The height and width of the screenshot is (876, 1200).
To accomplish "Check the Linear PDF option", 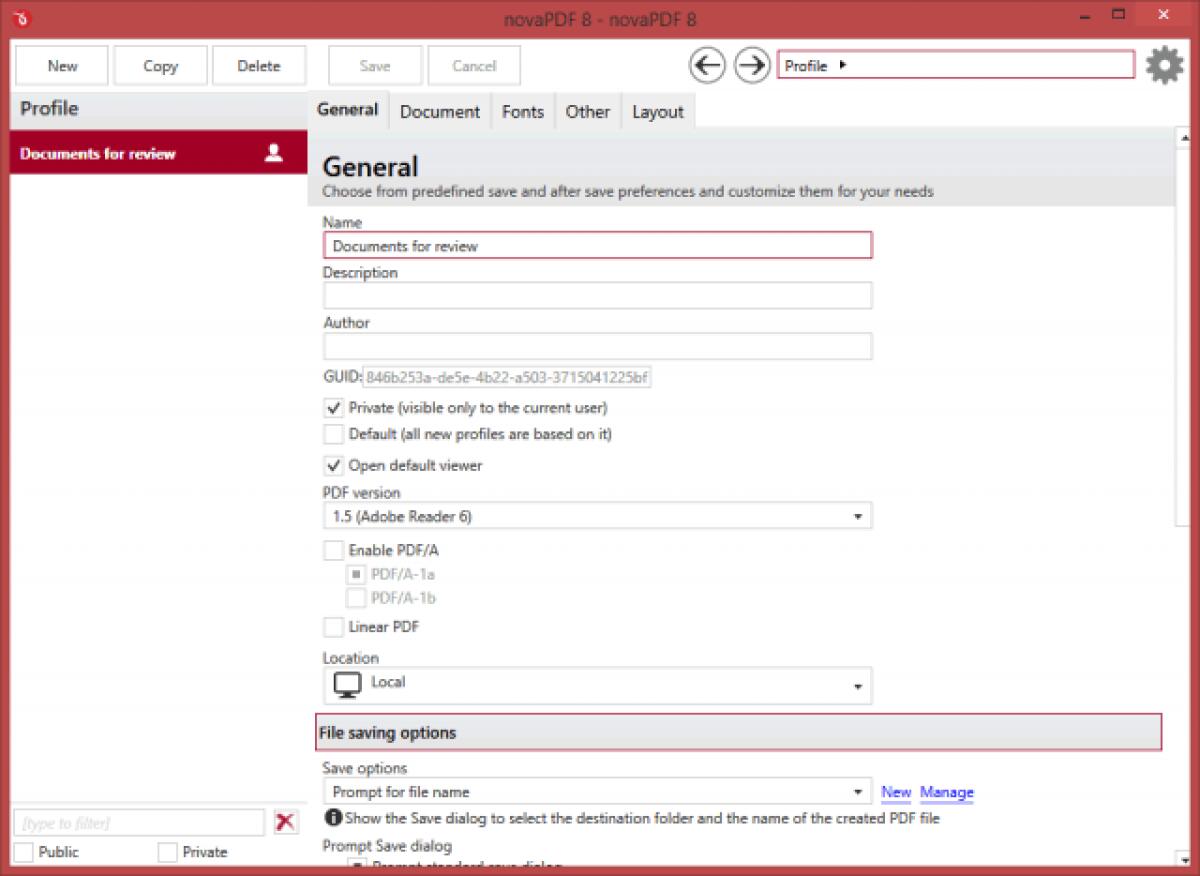I will (333, 627).
